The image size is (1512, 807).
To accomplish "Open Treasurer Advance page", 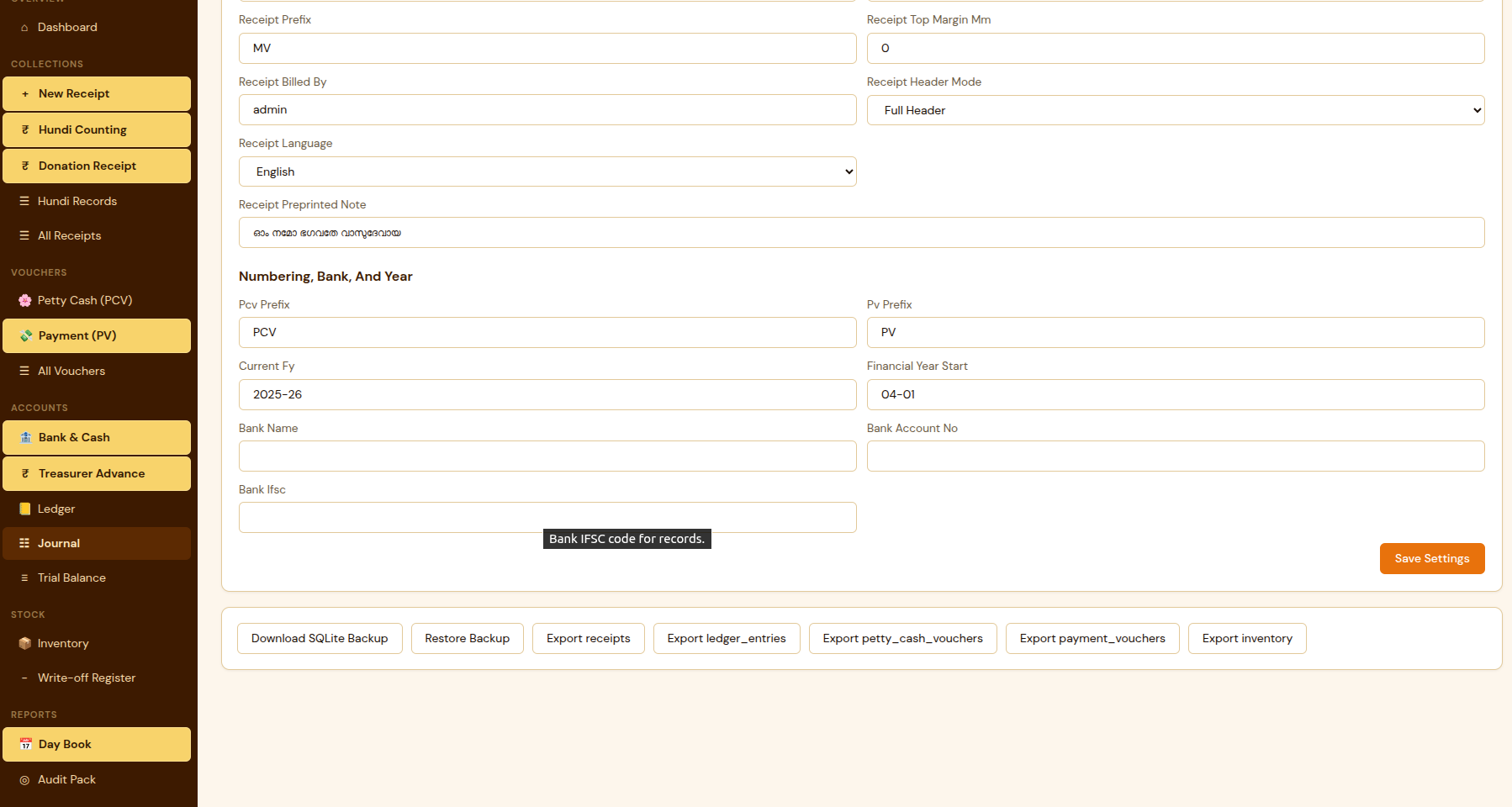I will click(97, 474).
